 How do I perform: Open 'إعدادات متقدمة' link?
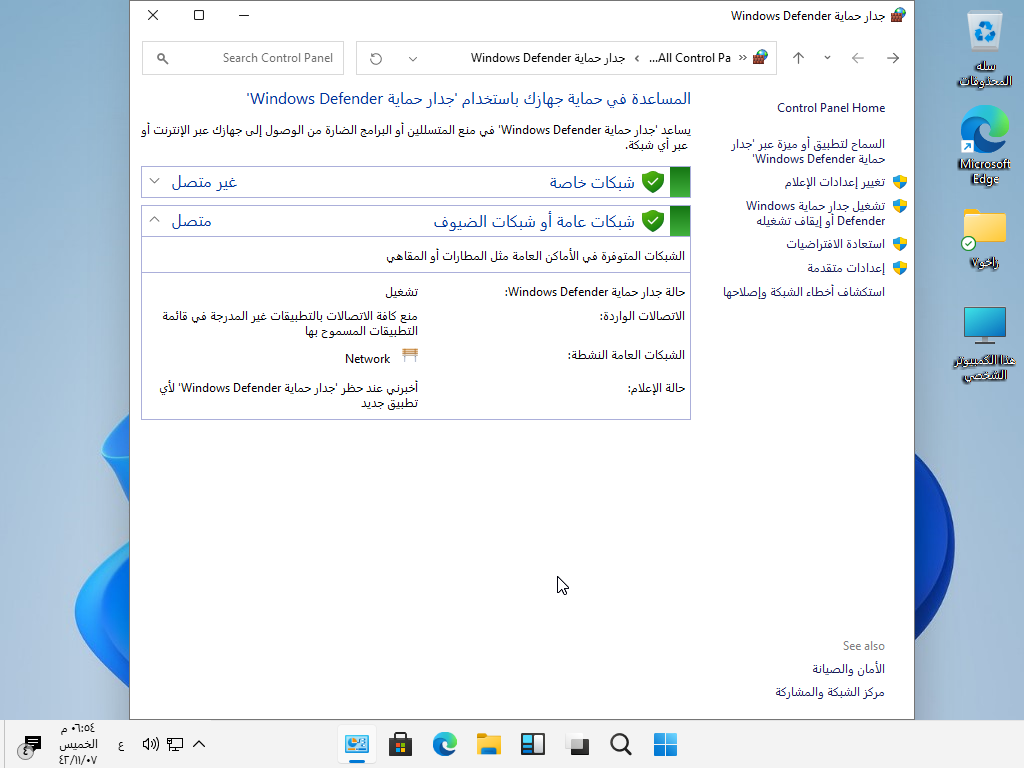click(846, 268)
